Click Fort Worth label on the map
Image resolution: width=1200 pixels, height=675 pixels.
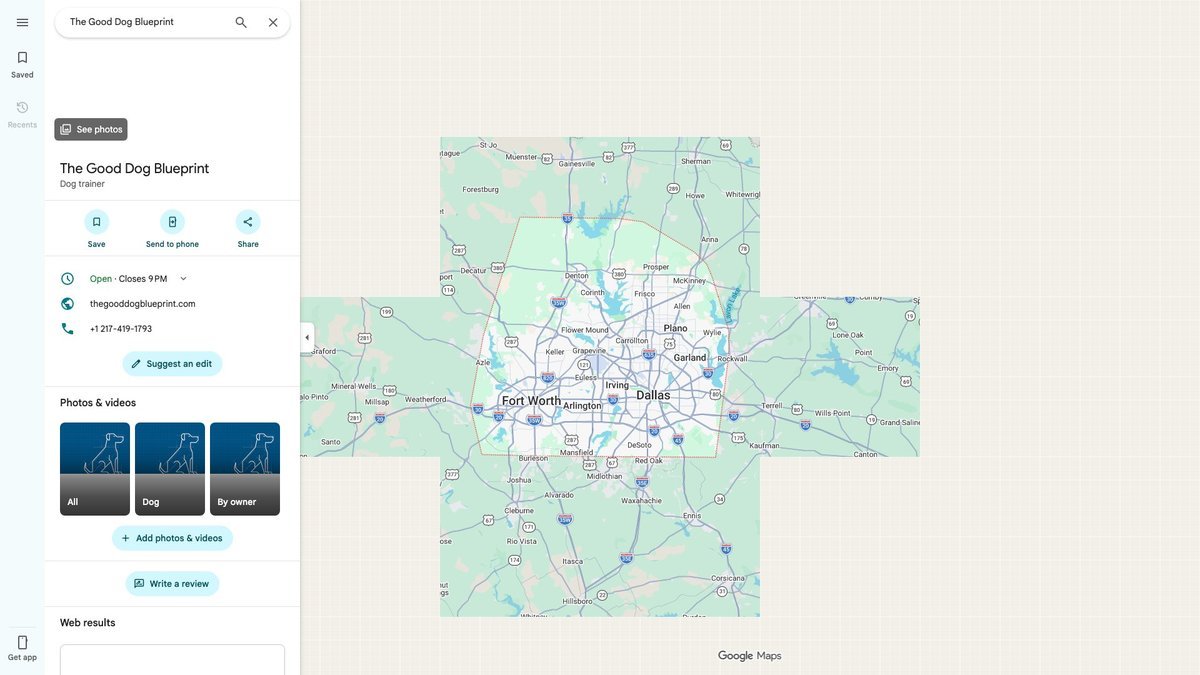pos(531,401)
